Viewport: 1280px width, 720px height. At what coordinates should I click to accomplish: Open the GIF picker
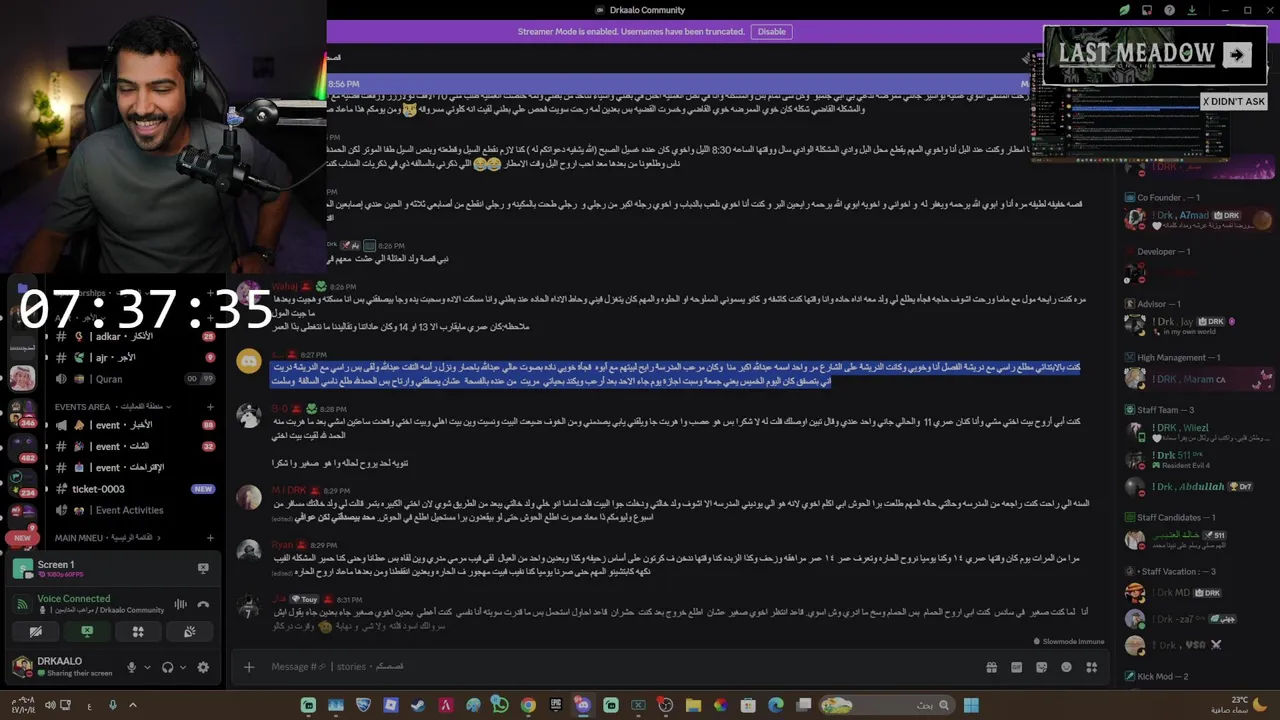point(1016,667)
